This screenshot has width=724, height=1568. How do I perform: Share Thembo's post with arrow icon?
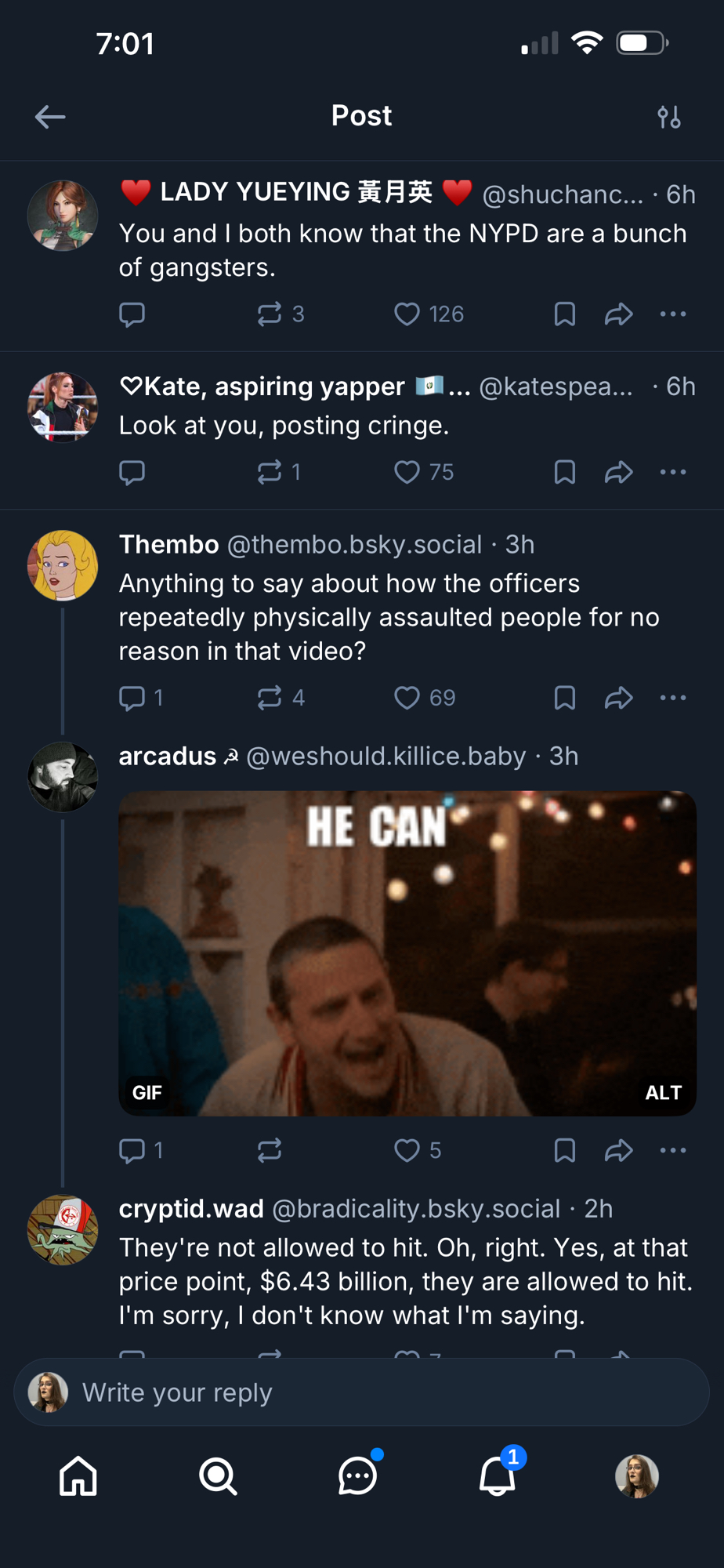(618, 698)
